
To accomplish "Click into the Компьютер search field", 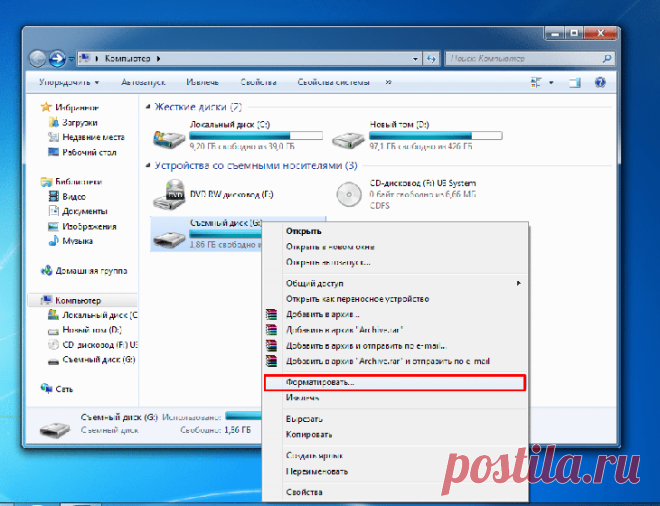I will tap(524, 59).
